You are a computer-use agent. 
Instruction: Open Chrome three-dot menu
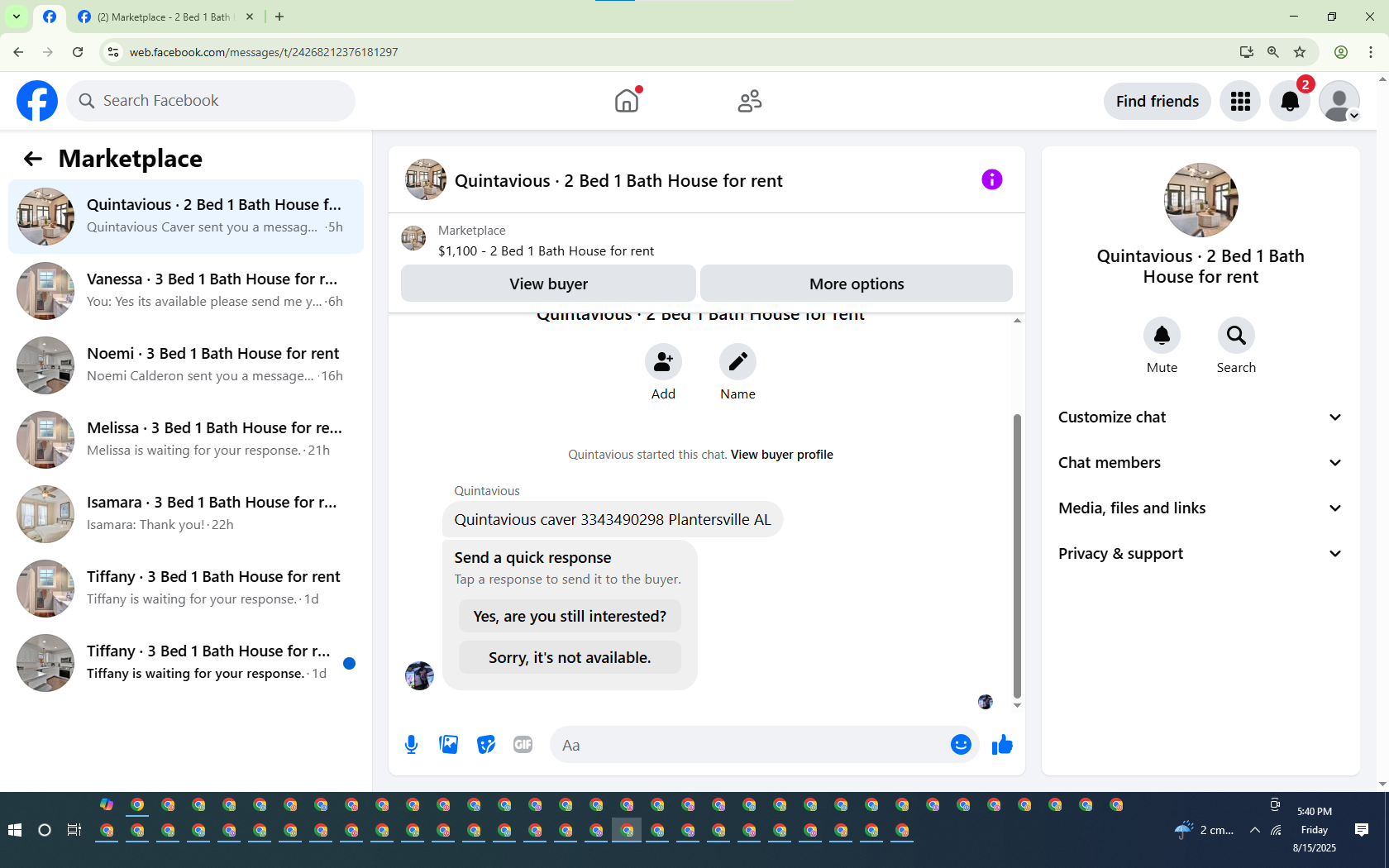coord(1371,52)
